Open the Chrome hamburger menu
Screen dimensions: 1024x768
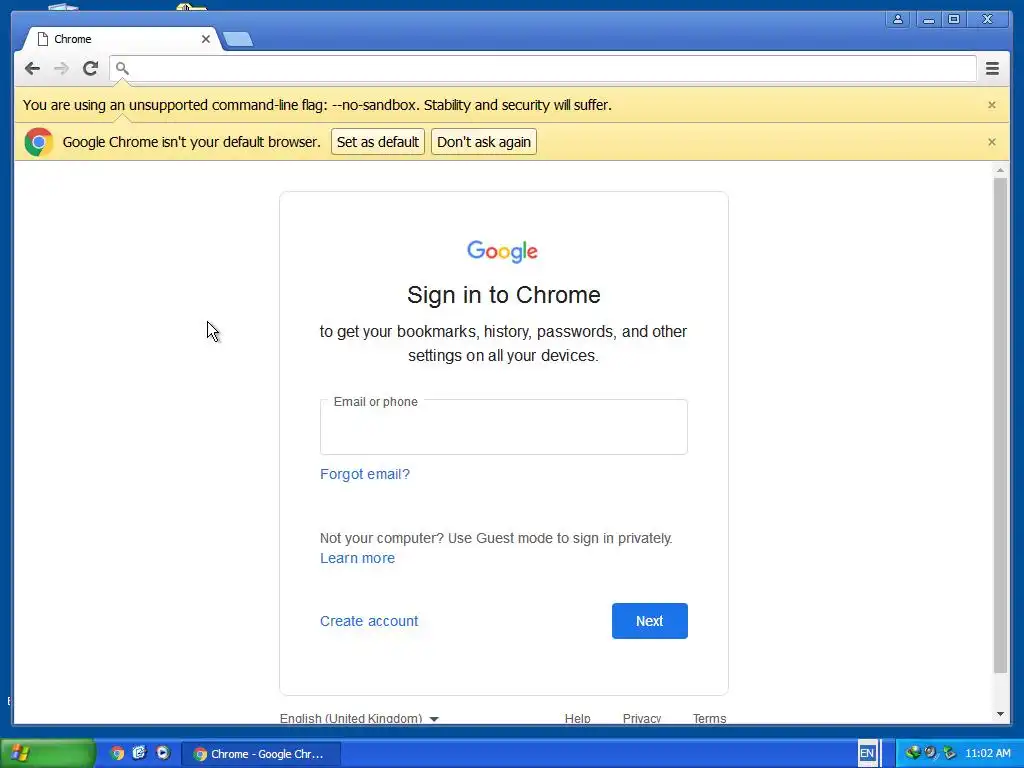pos(992,68)
